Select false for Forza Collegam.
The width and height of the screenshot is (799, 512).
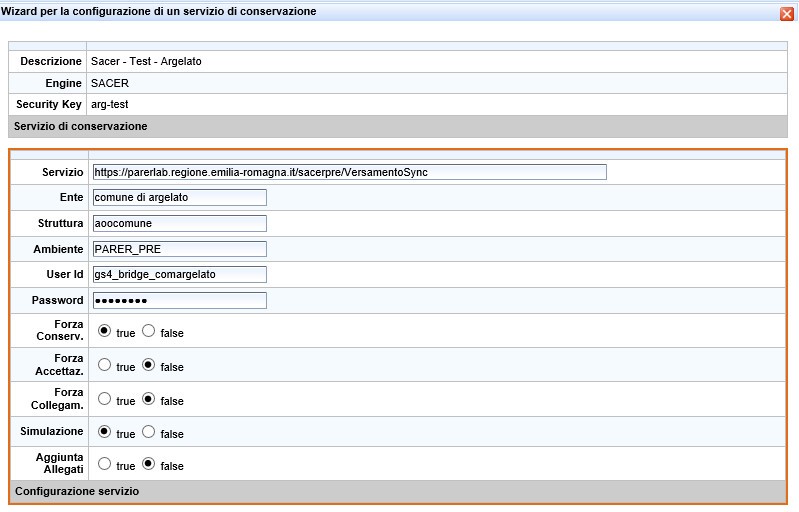tap(148, 399)
